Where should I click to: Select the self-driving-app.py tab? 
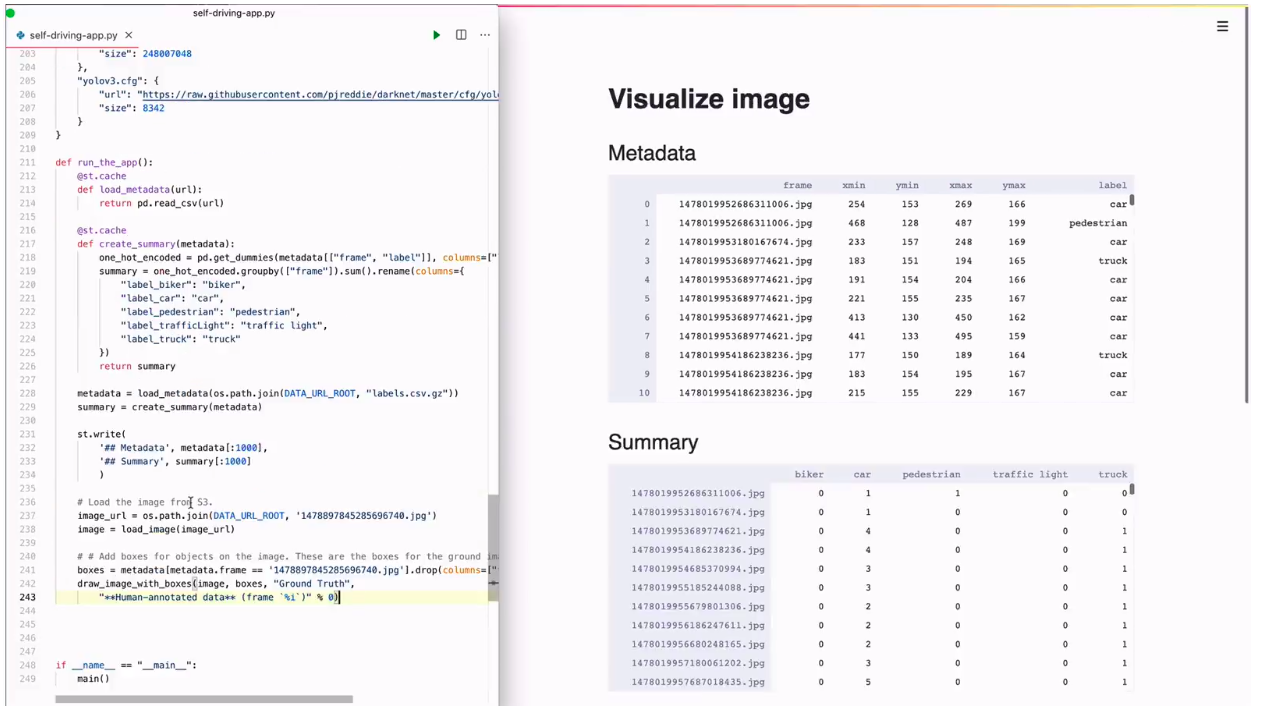[70, 35]
